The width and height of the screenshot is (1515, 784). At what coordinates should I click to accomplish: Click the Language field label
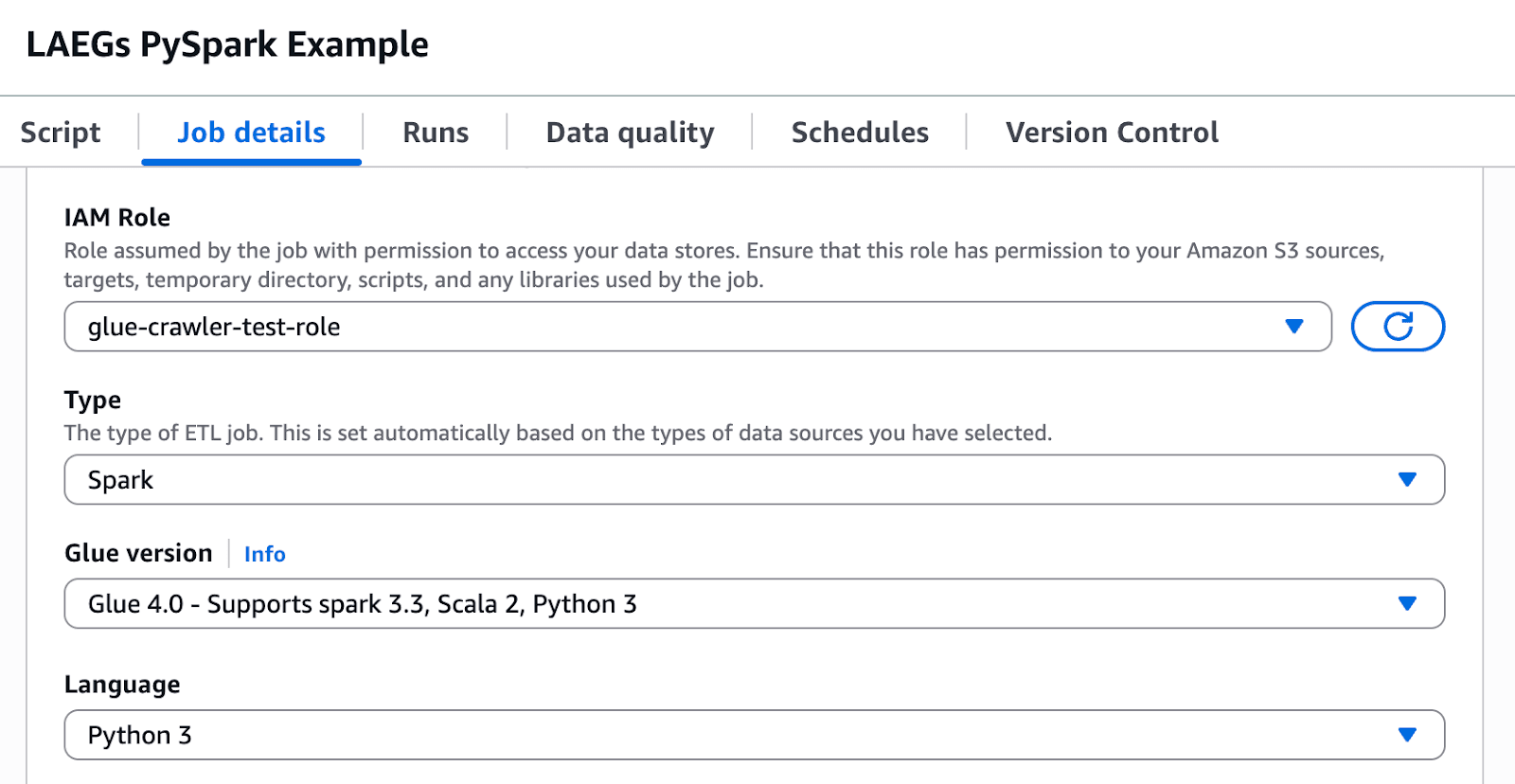point(122,685)
